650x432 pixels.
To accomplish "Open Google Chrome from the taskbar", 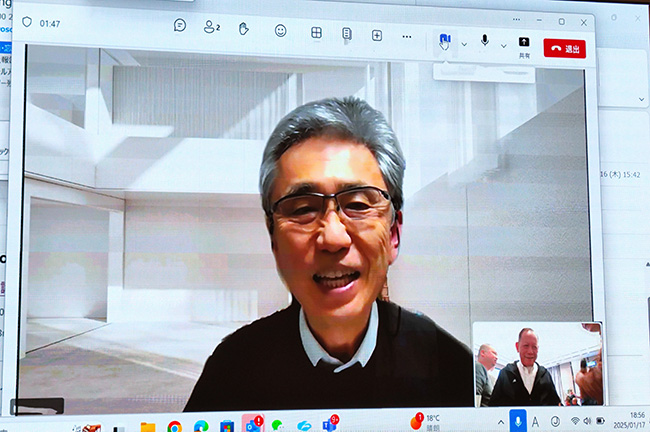I will [175, 427].
